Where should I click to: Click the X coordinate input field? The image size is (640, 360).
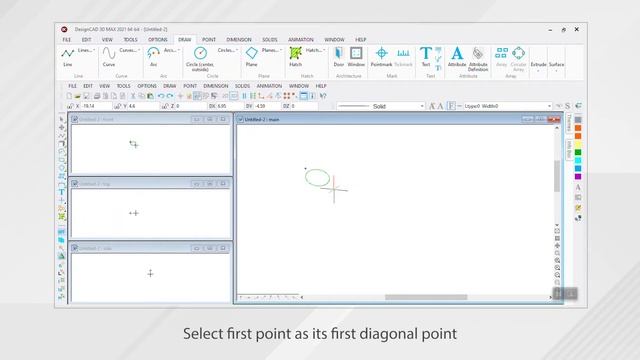pos(96,106)
